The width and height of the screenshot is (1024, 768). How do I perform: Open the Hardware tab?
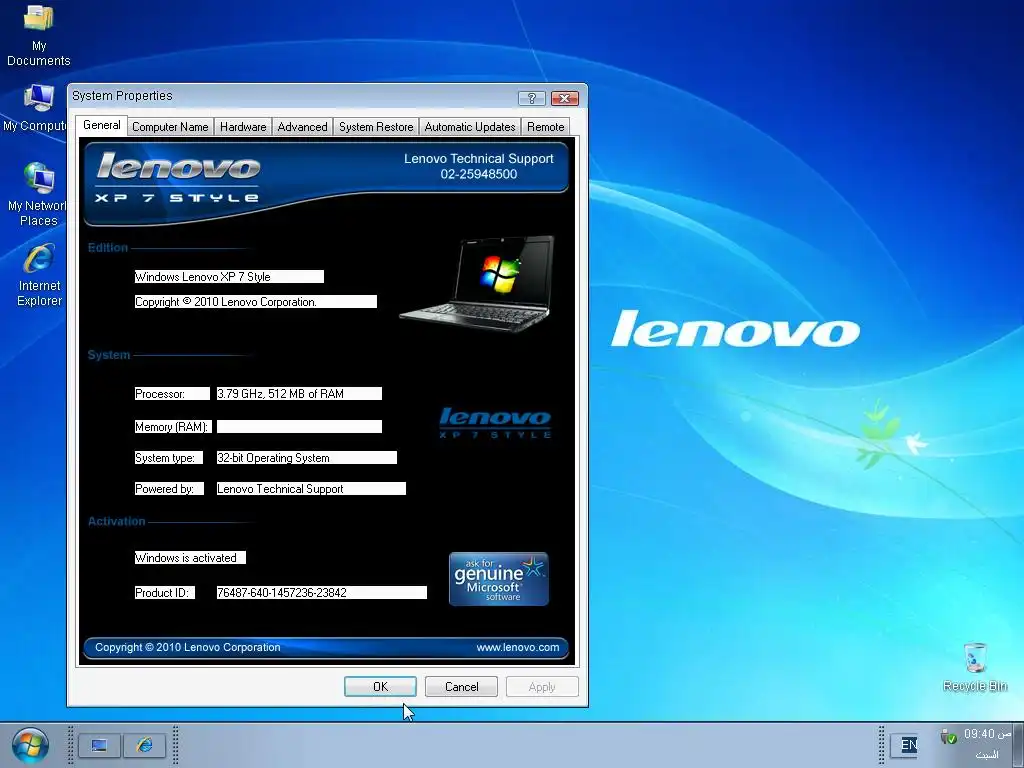(243, 127)
